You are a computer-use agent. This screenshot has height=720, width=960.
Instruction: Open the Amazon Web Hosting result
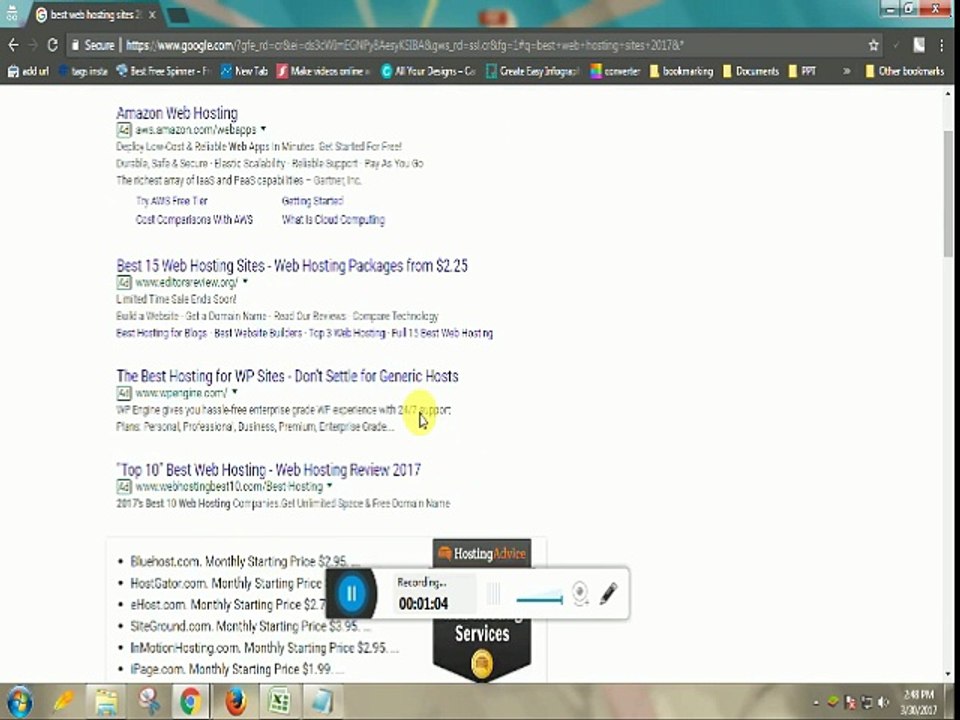177,113
